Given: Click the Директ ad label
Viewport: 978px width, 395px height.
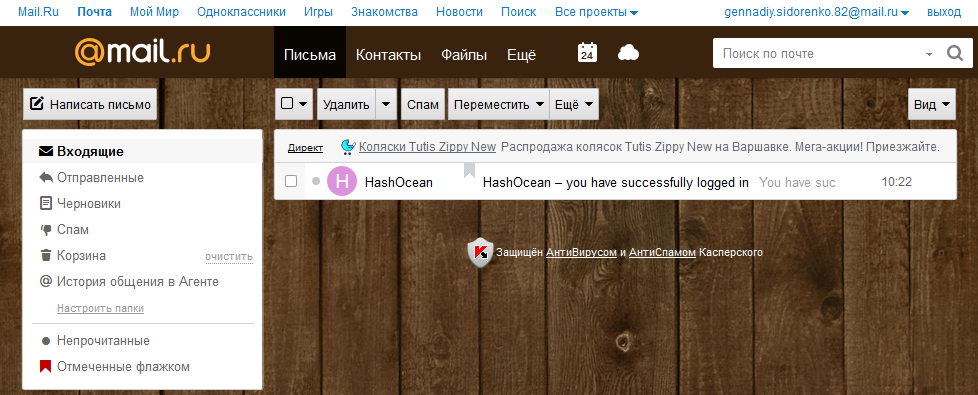Looking at the screenshot, I should pos(305,148).
